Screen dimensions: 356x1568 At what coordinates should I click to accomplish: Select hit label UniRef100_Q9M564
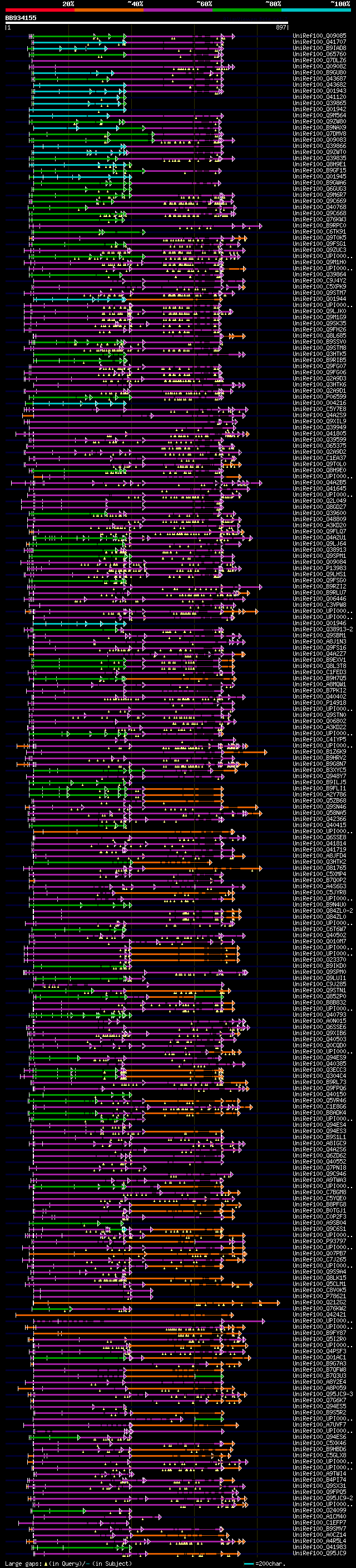point(319,115)
